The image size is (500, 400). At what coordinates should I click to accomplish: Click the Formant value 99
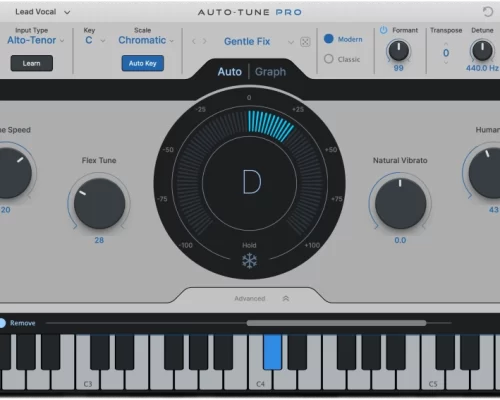pyautogui.click(x=398, y=68)
